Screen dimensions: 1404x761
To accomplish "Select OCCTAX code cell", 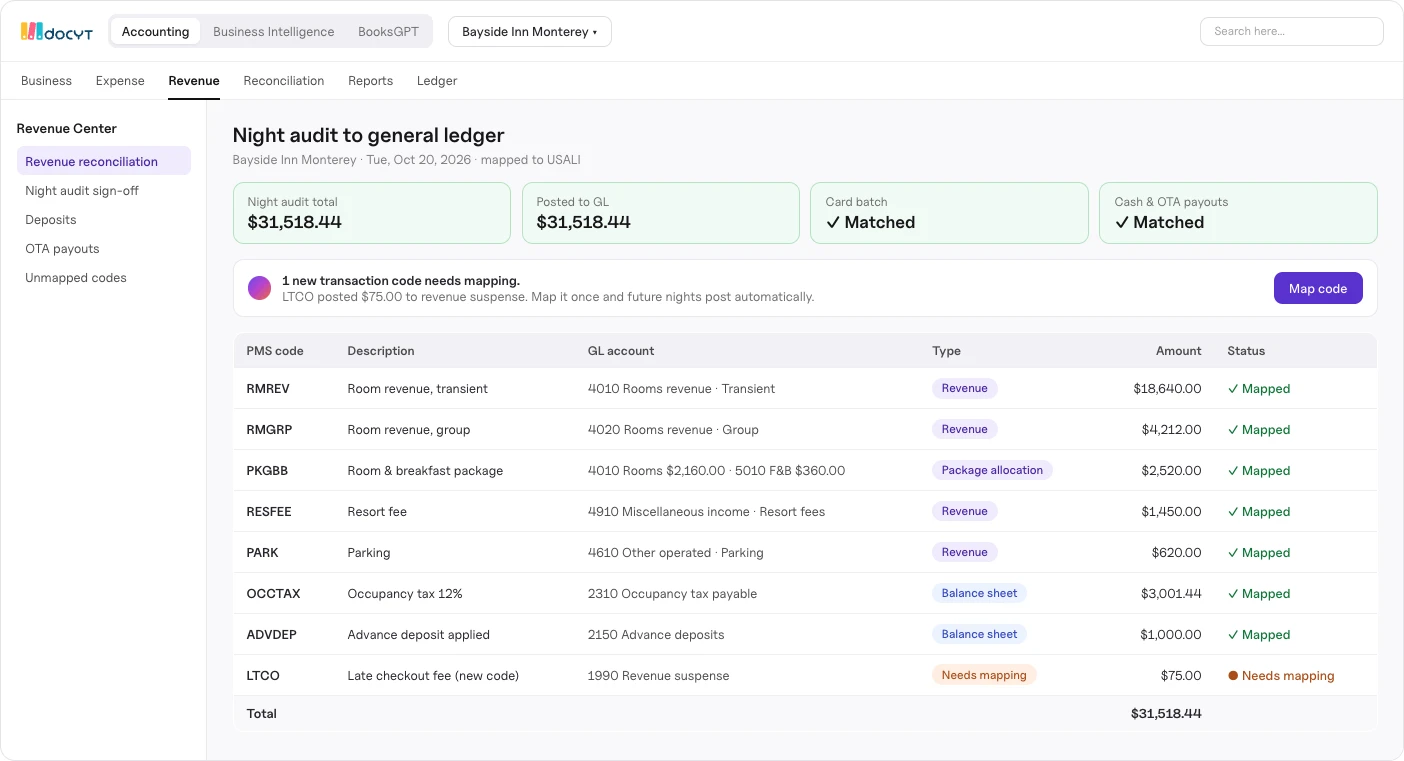I will click(273, 593).
